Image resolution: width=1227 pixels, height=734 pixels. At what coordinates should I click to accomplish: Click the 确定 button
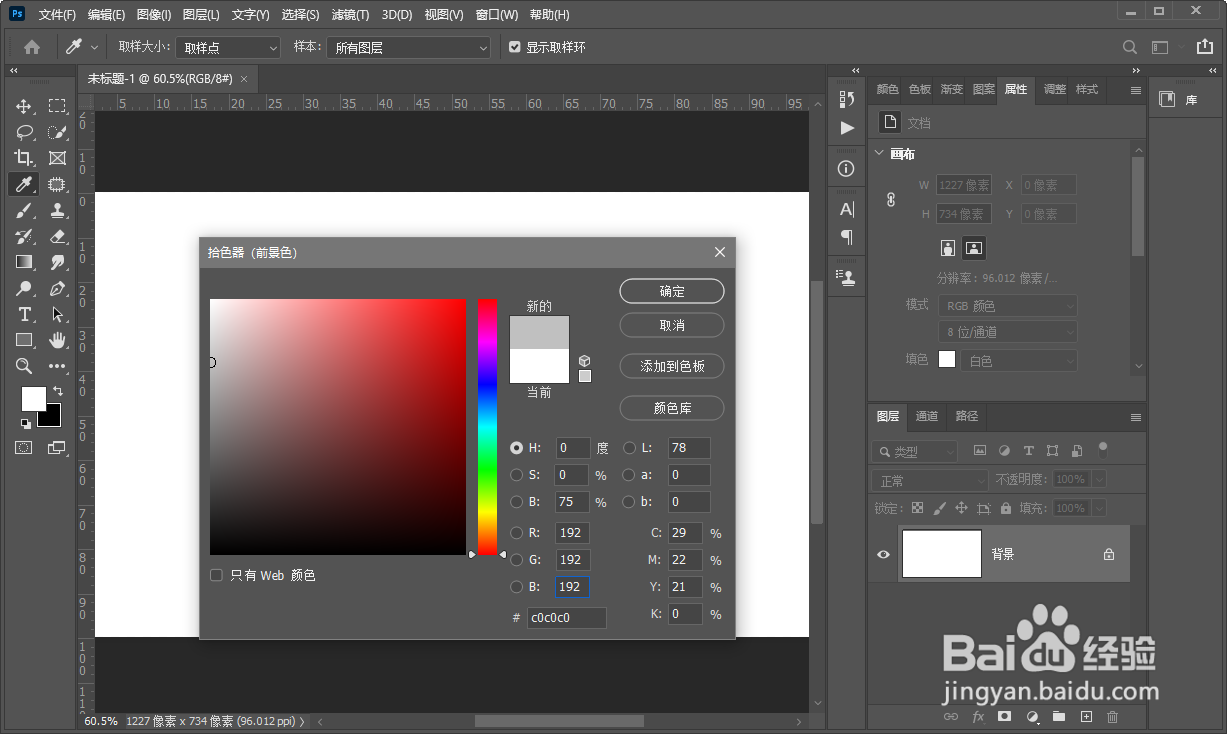pyautogui.click(x=672, y=291)
